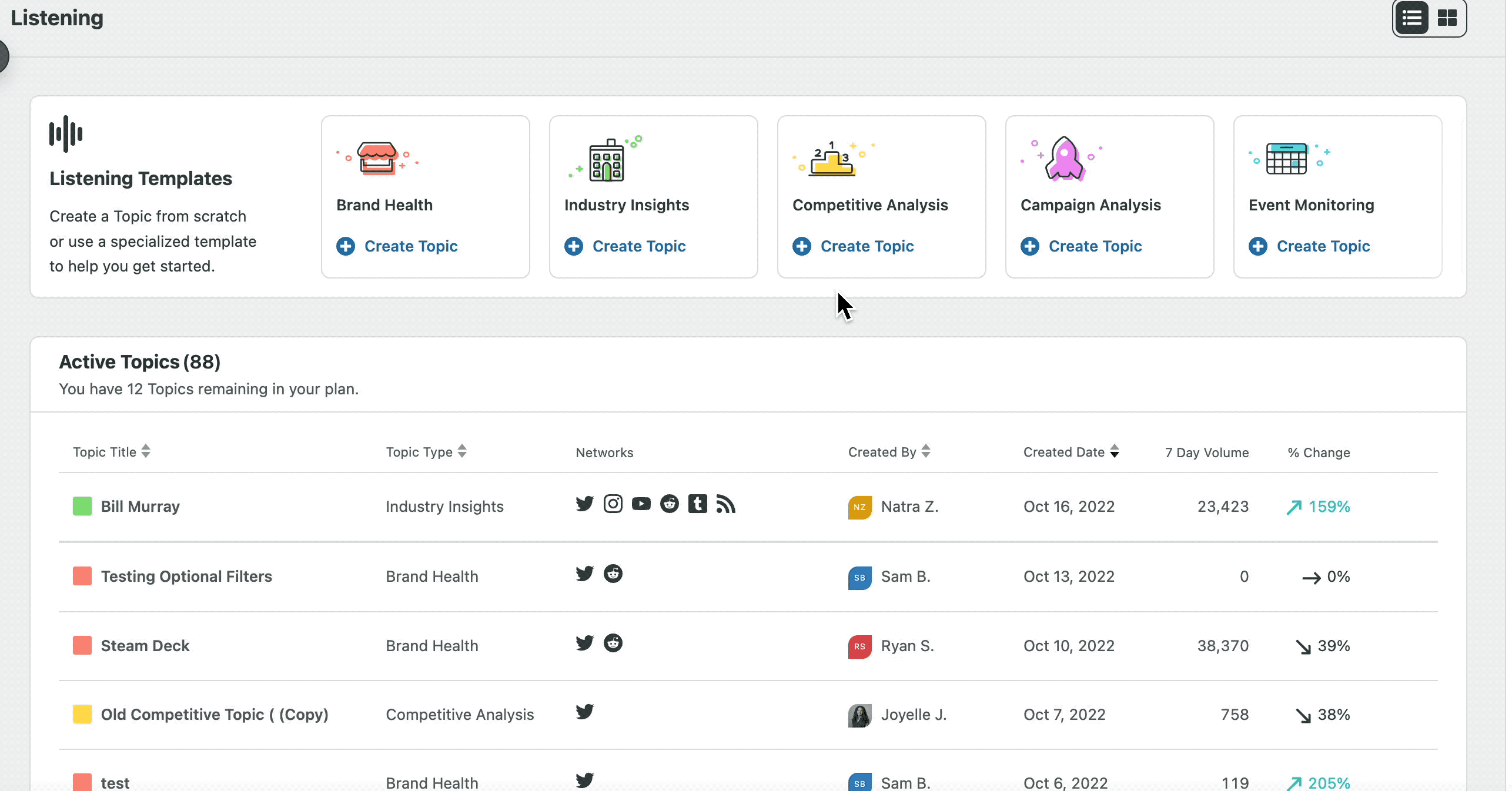This screenshot has height=791, width=1512.
Task: Create Topic from Brand Health template
Action: [397, 246]
